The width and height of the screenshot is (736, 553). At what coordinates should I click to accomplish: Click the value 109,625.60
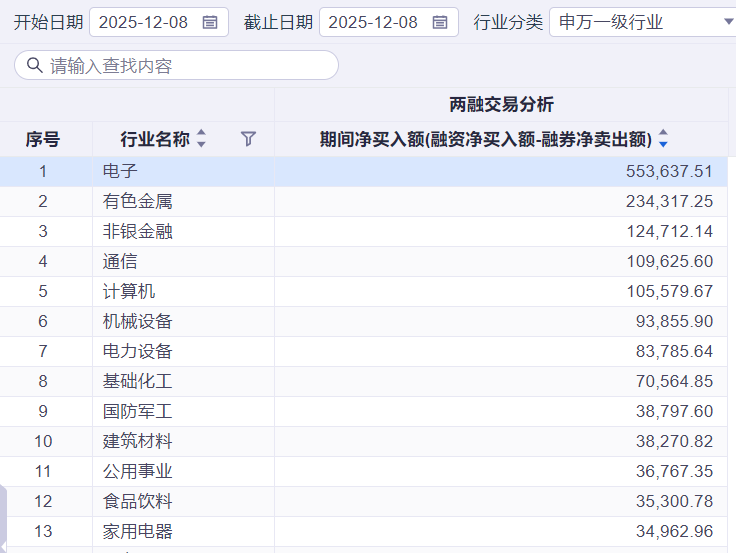pyautogui.click(x=670, y=261)
